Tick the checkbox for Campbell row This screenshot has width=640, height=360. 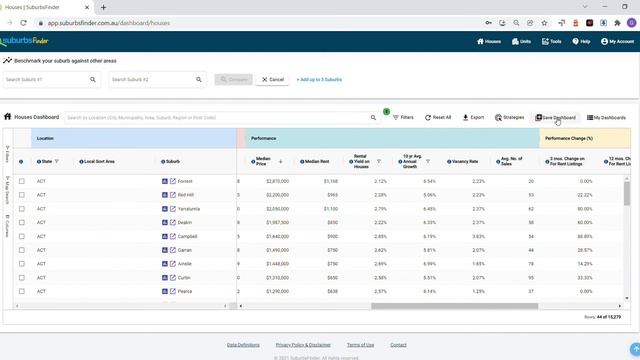pyautogui.click(x=22, y=236)
